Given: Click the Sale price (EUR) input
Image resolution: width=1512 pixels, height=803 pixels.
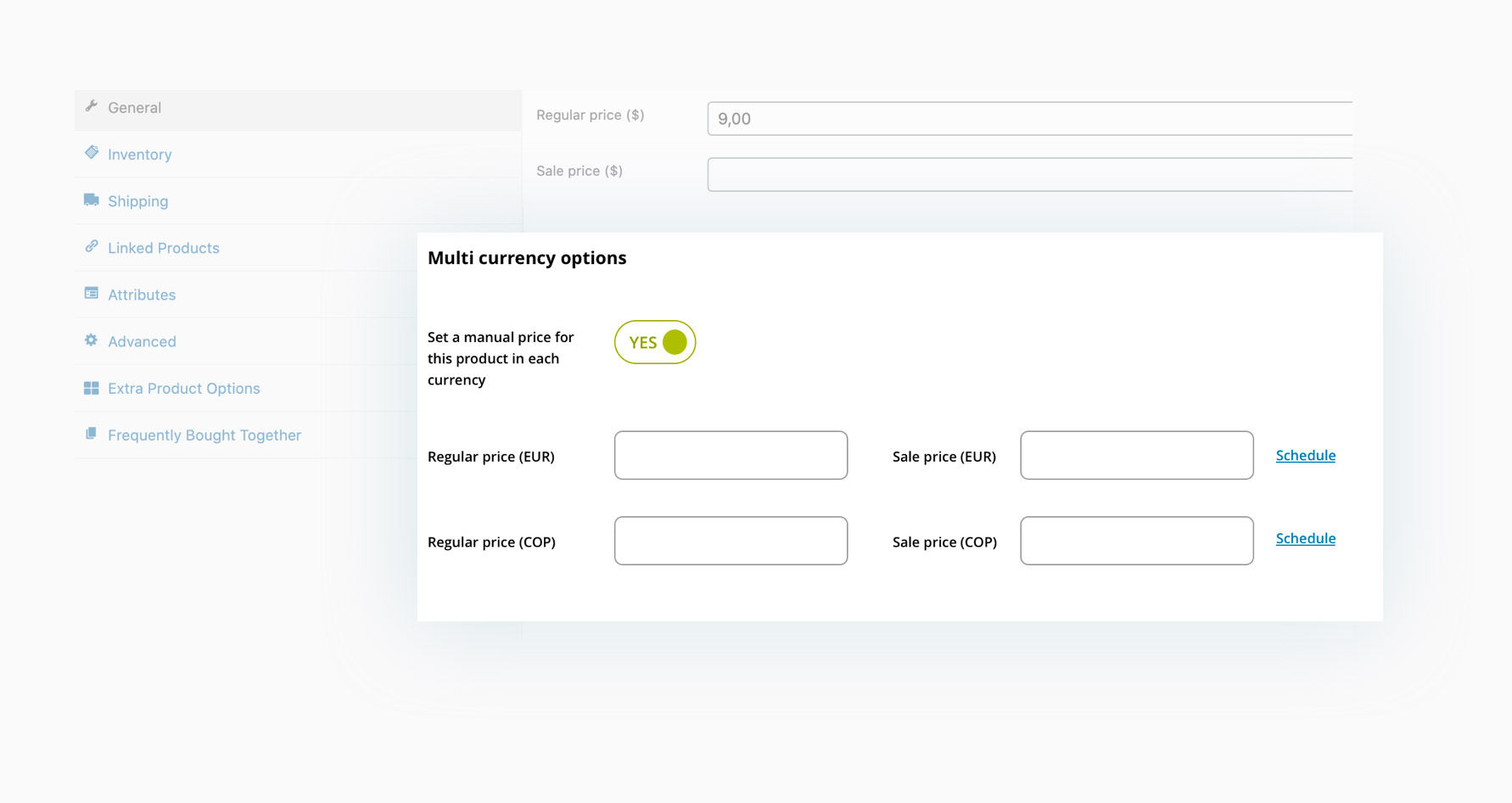Looking at the screenshot, I should click(1136, 455).
